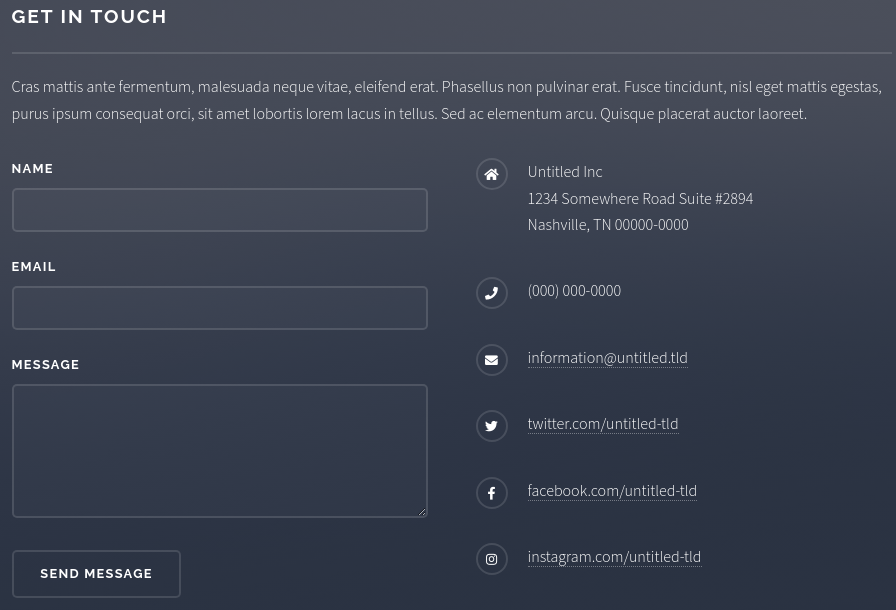896x610 pixels.
Task: Focus the Email input field
Action: (220, 308)
